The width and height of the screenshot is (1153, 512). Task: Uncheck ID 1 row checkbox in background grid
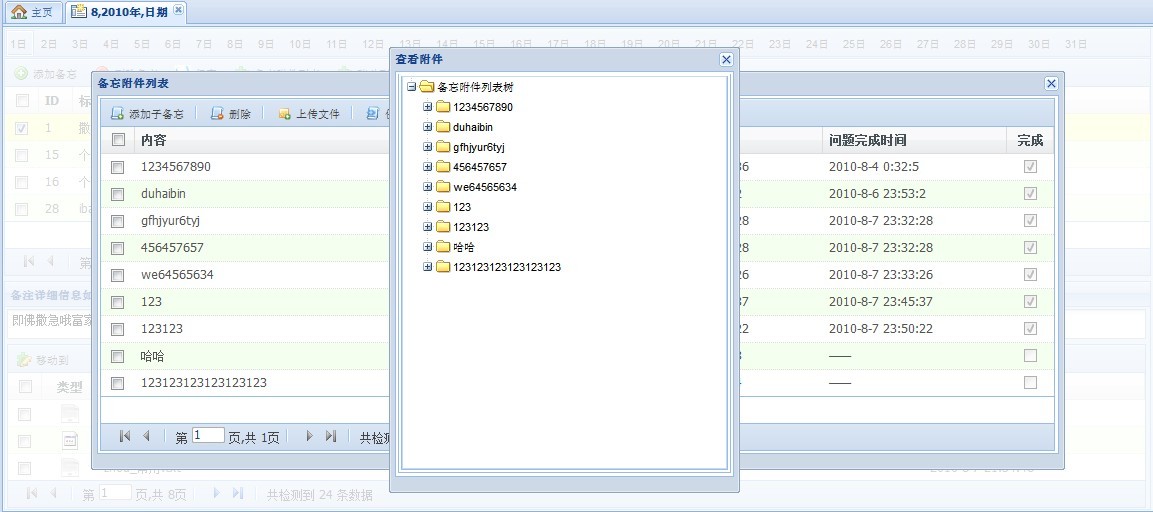coord(22,128)
